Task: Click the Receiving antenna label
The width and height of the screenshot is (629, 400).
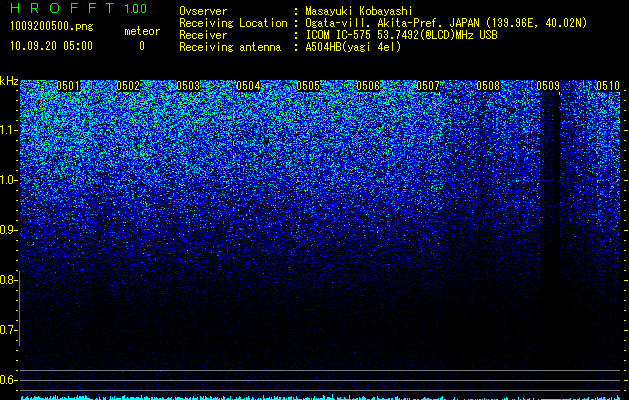Action: pyautogui.click(x=230, y=47)
